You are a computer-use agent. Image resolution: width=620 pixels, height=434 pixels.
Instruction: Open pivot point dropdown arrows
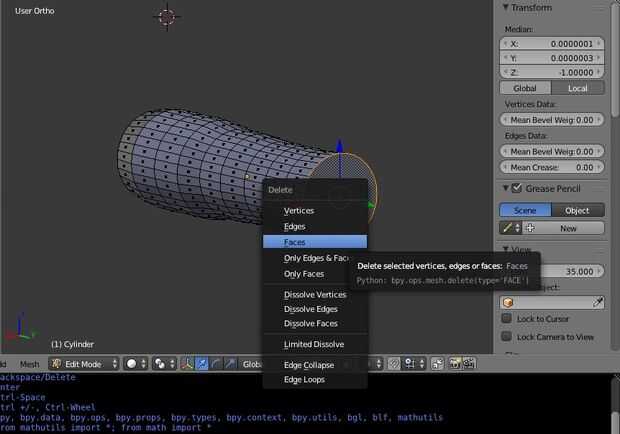click(x=172, y=364)
